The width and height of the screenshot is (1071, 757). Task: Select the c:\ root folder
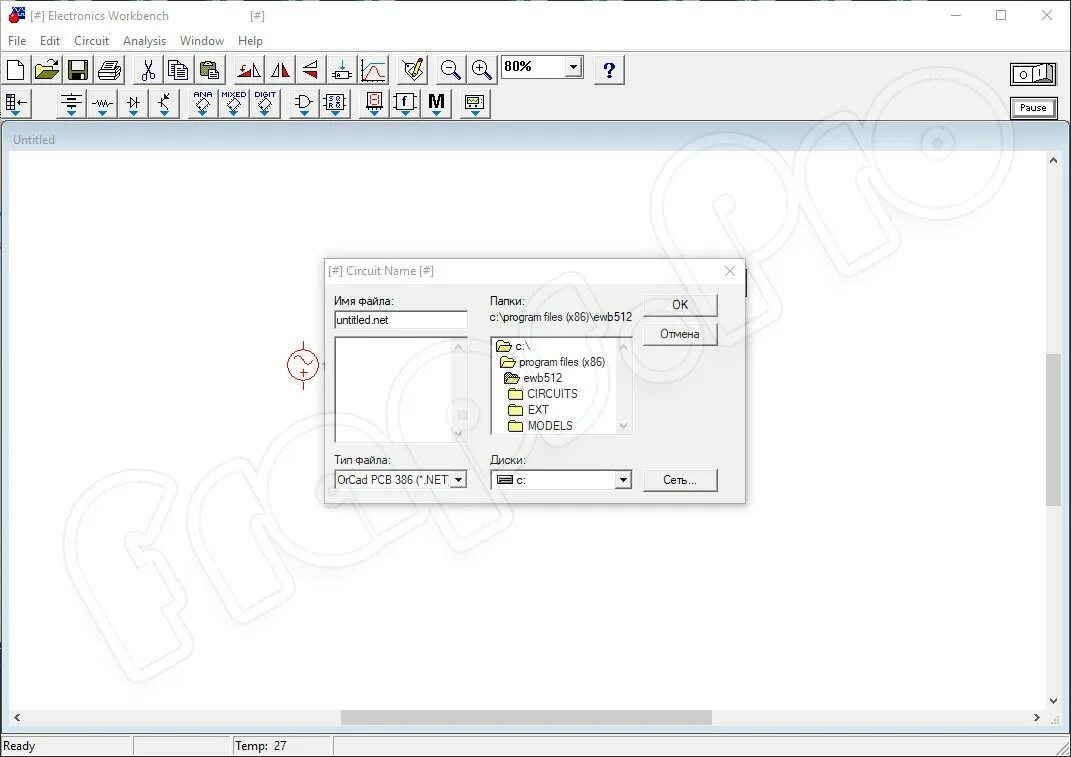pos(514,346)
